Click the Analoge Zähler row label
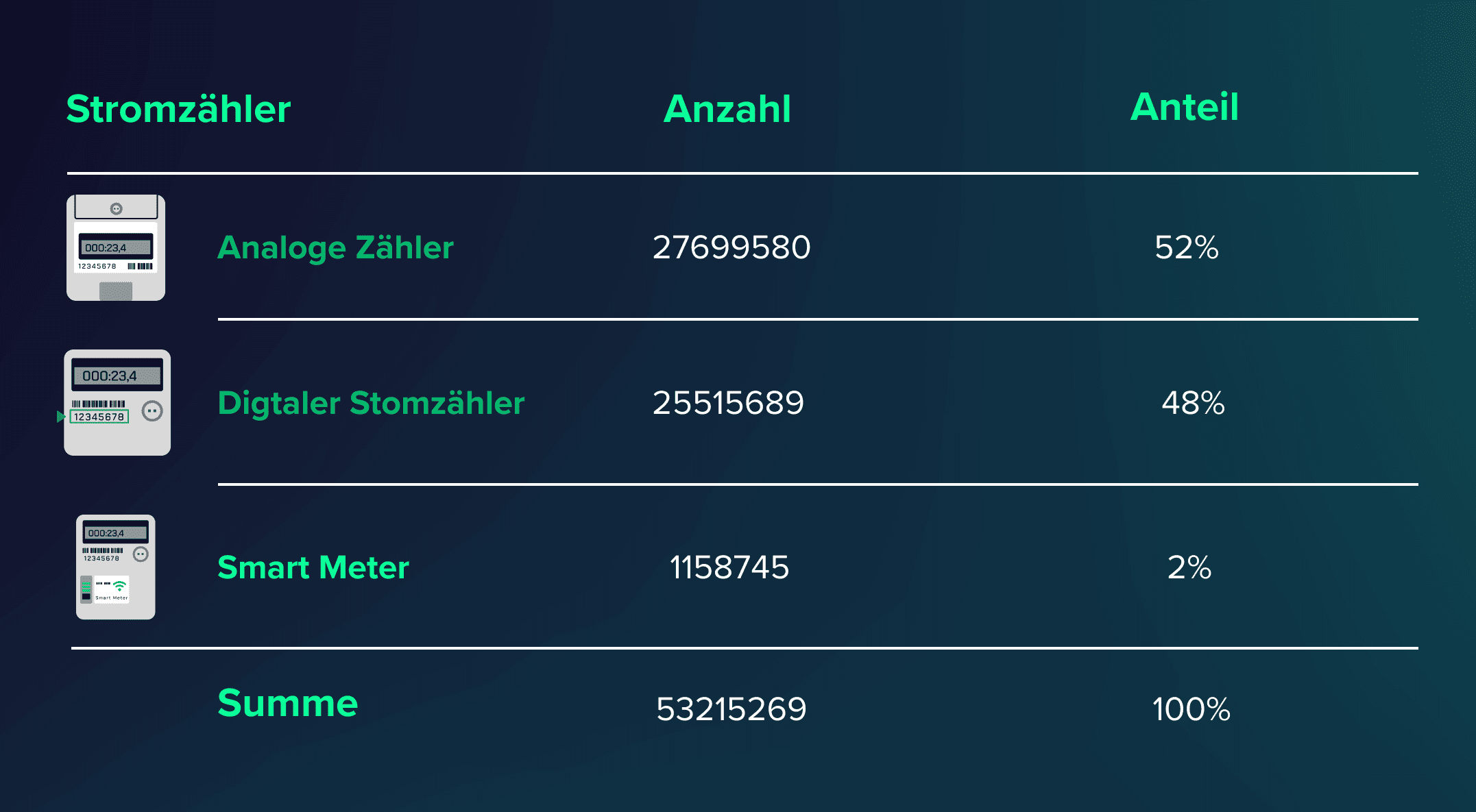 (x=335, y=247)
